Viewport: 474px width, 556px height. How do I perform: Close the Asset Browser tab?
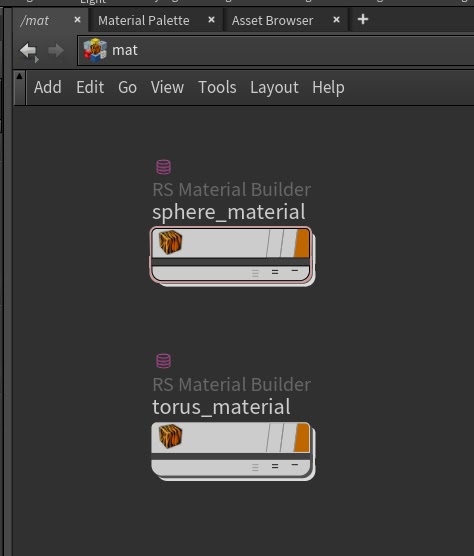click(336, 20)
